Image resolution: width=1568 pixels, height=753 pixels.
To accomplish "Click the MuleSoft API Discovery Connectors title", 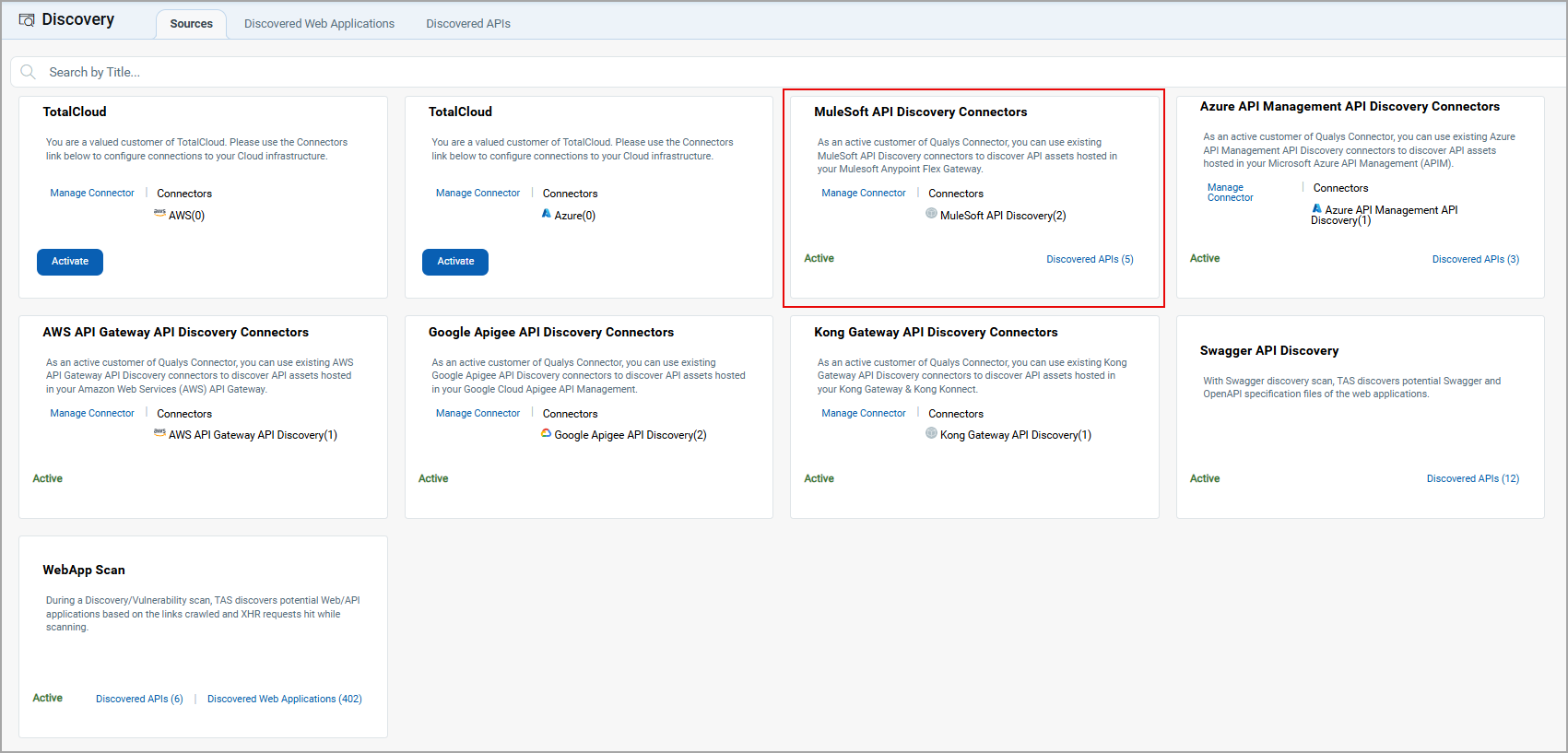I will click(920, 112).
